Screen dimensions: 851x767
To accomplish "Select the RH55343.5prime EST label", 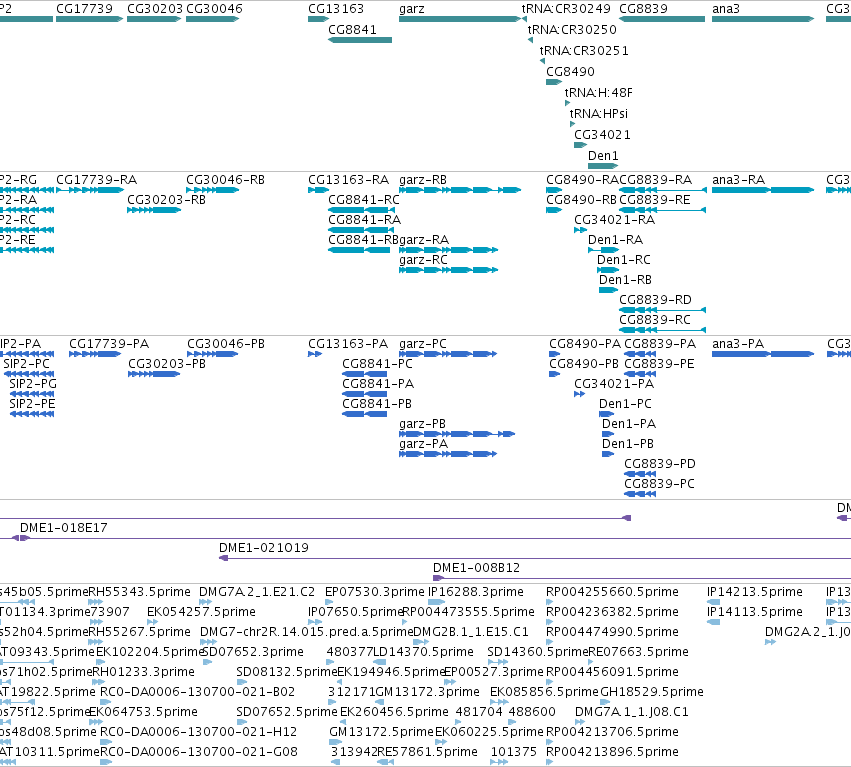I will [x=139, y=592].
